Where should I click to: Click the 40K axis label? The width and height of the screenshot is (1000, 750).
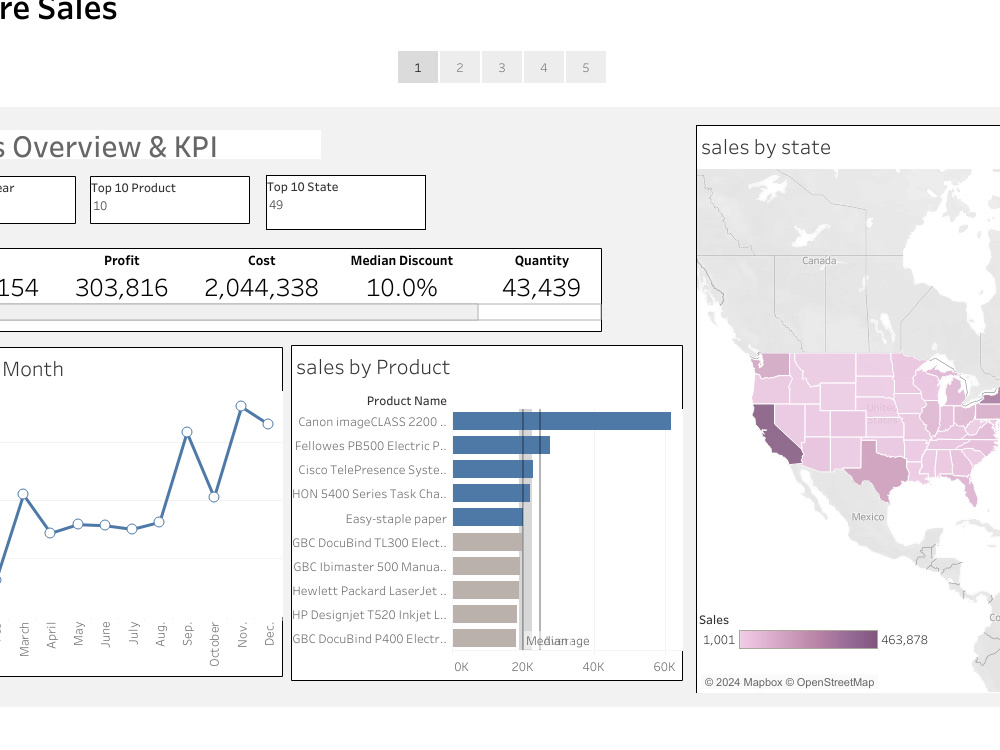pos(593,666)
